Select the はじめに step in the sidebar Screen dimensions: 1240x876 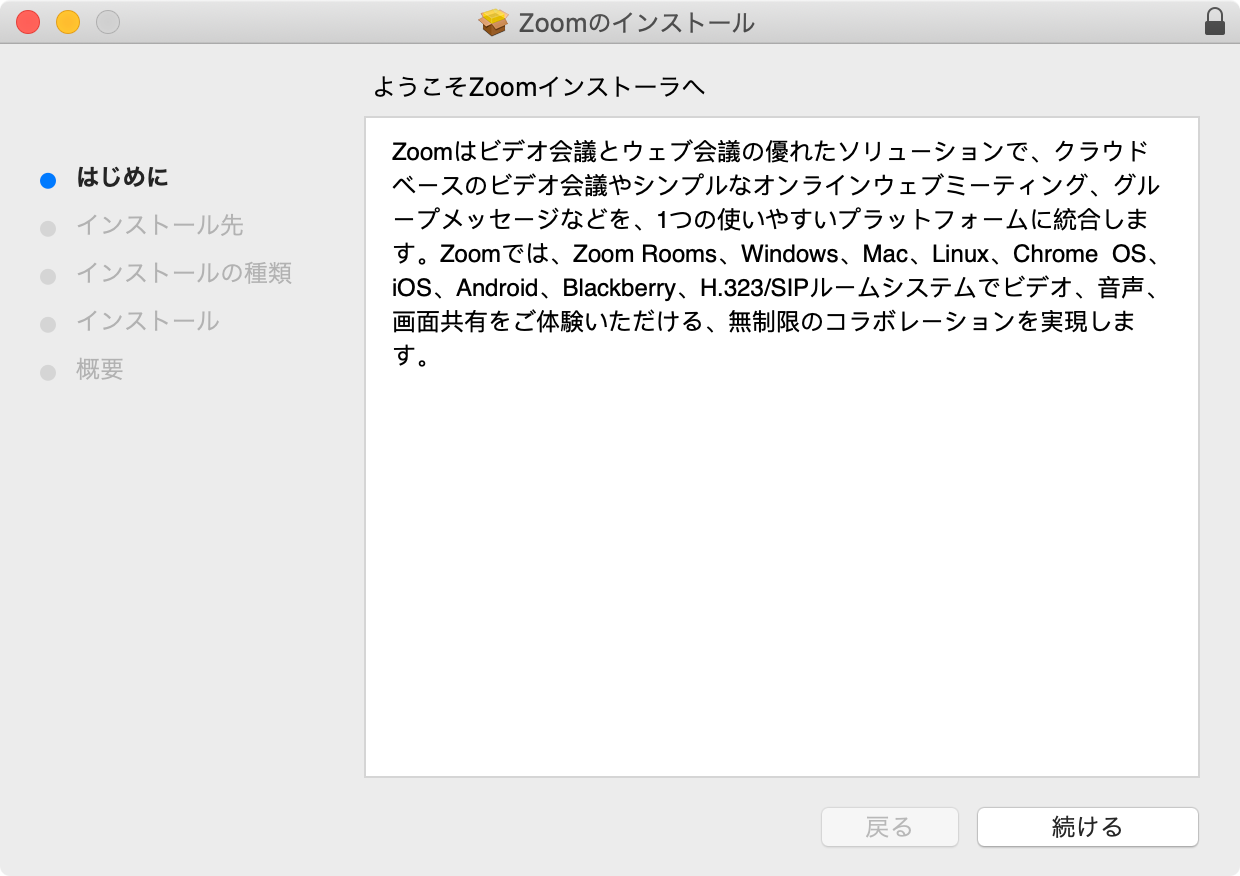(x=123, y=178)
